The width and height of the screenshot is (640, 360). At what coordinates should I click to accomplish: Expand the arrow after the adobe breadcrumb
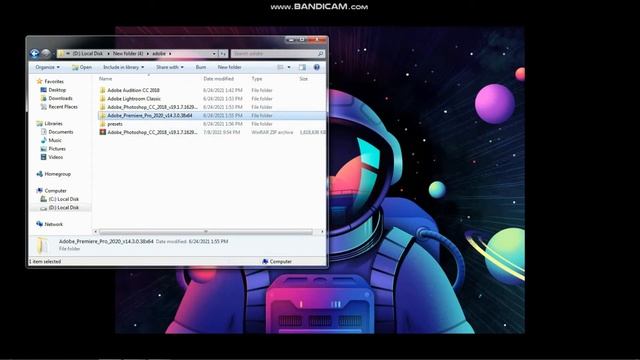[x=170, y=53]
